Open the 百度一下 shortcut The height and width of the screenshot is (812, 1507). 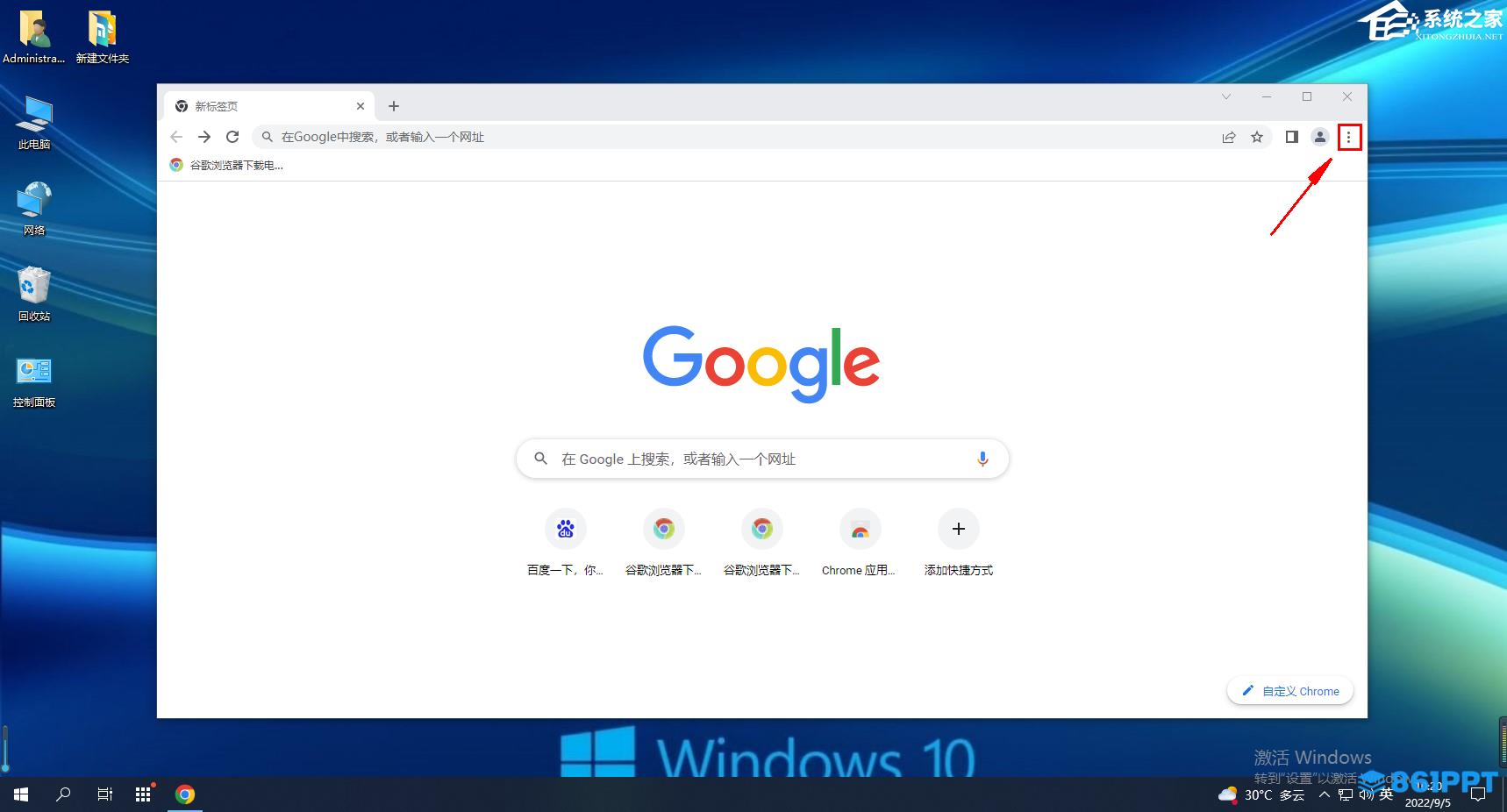click(x=566, y=544)
